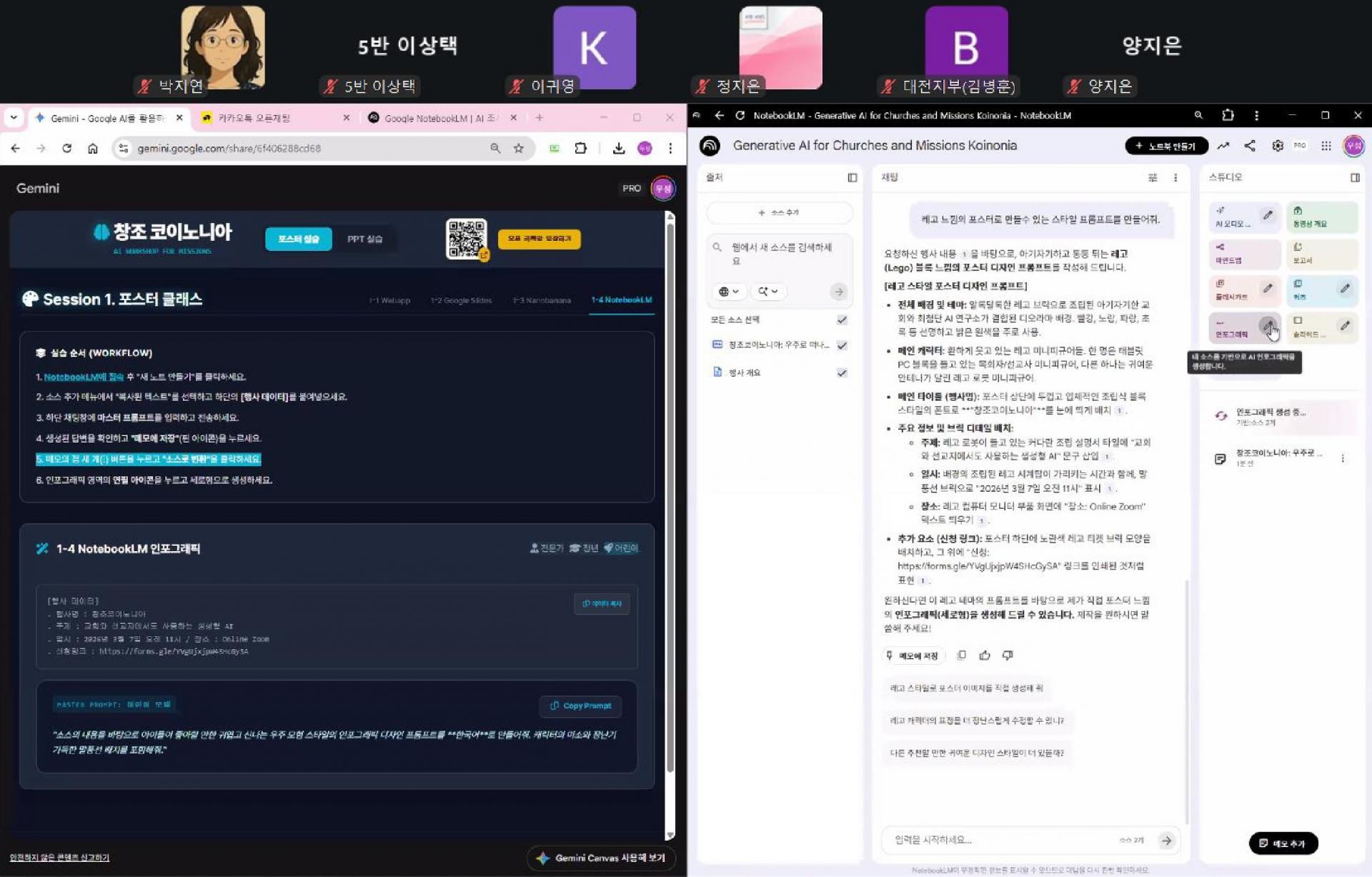The image size is (1372, 877).
Task: Select the 어린이 audience option
Action: [x=621, y=548]
